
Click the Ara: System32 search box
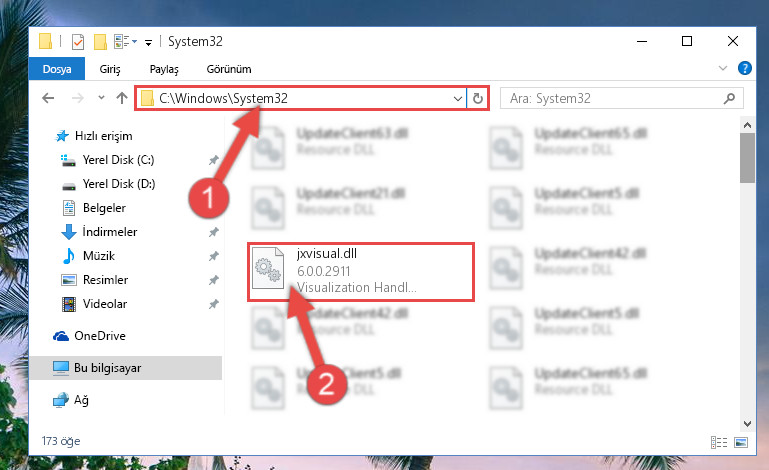pos(614,99)
